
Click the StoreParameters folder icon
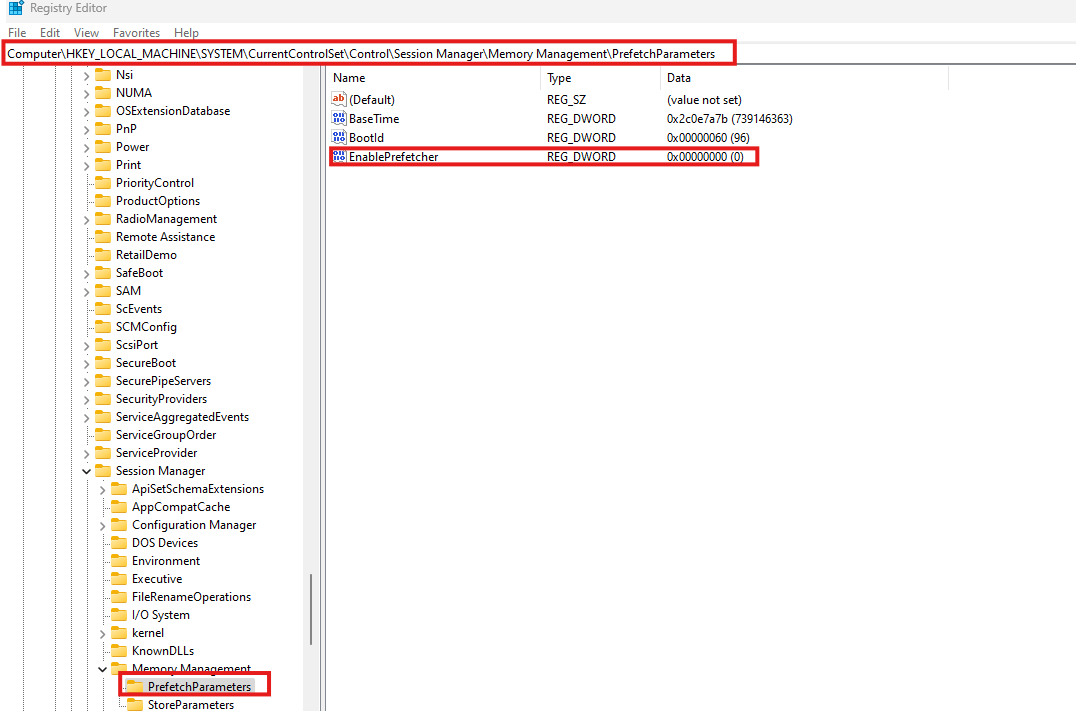[x=136, y=704]
